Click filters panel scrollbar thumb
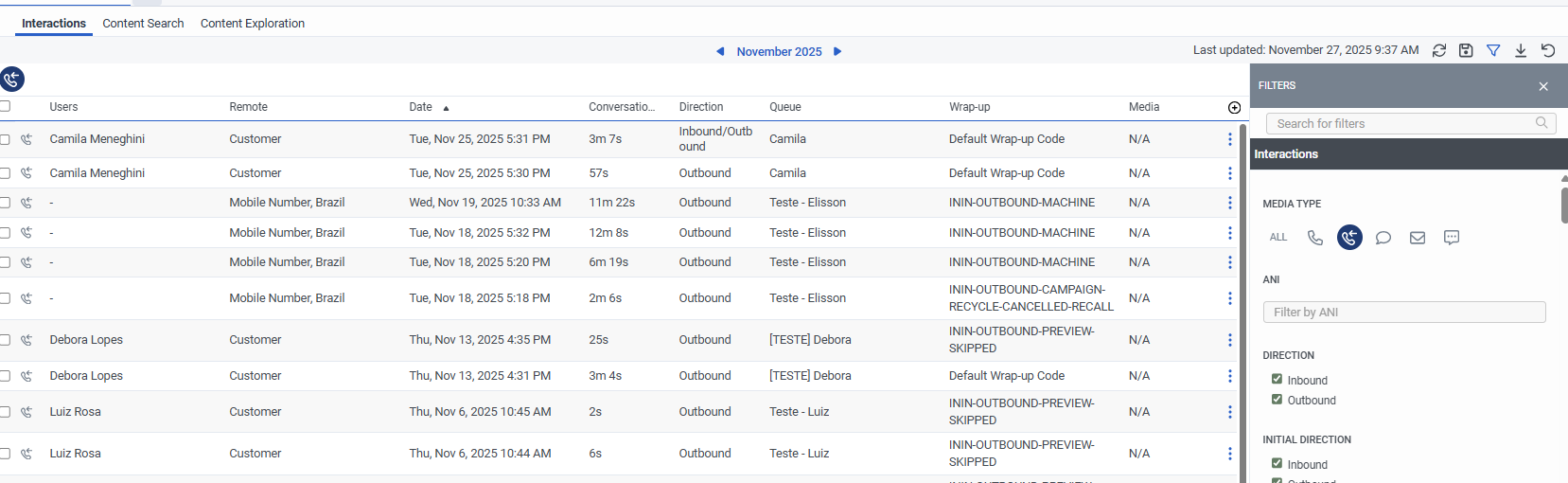Screen dimensions: 1568x483 (x=1564, y=205)
